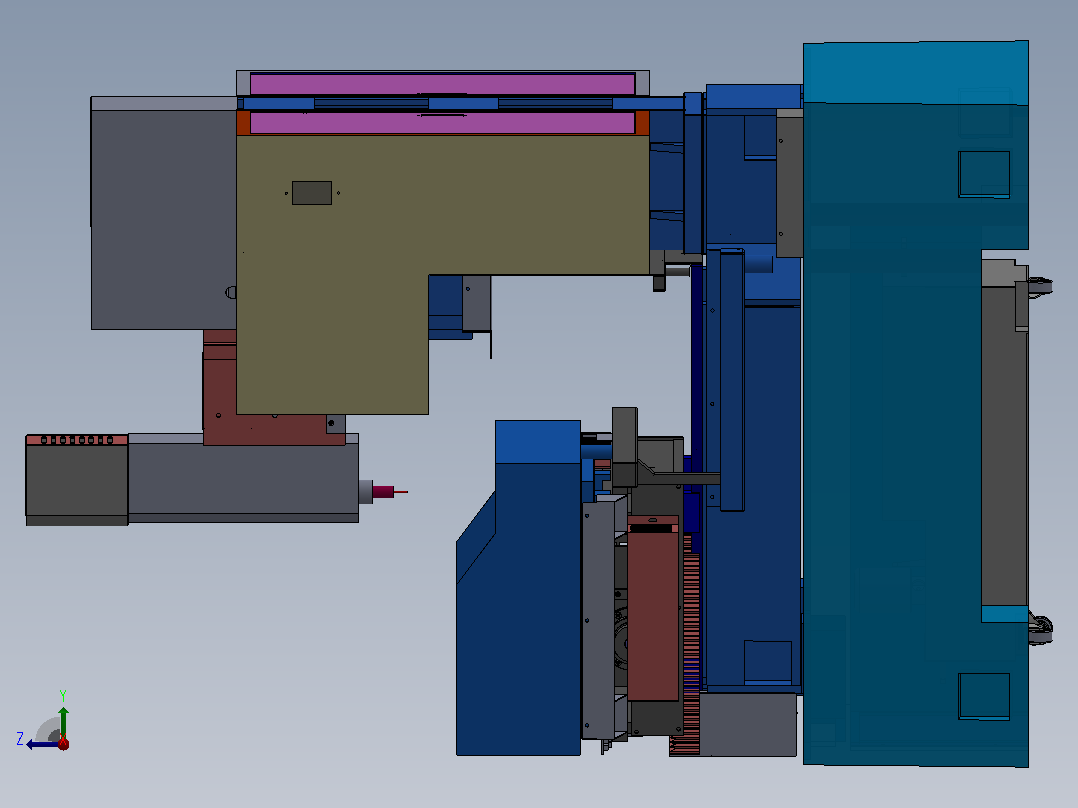Click the upper caster wheel on the right edge
The height and width of the screenshot is (808, 1078).
[1040, 286]
